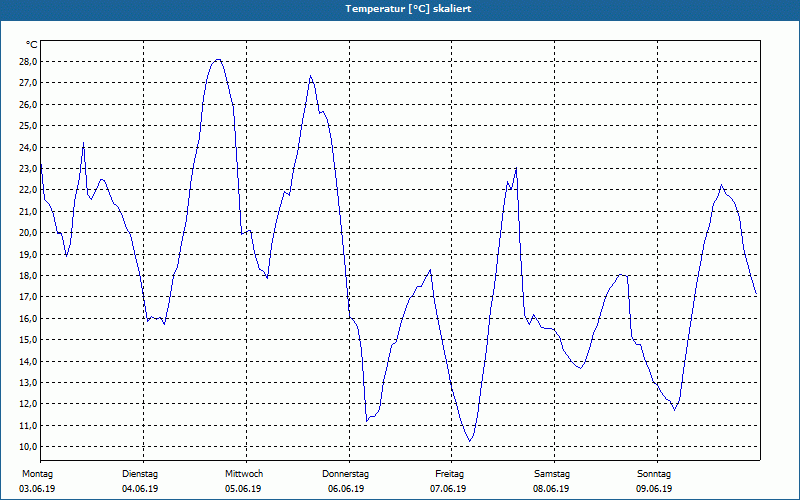Select the 22,0 axis value
Viewport: 800px width, 500px height.
[x=29, y=190]
